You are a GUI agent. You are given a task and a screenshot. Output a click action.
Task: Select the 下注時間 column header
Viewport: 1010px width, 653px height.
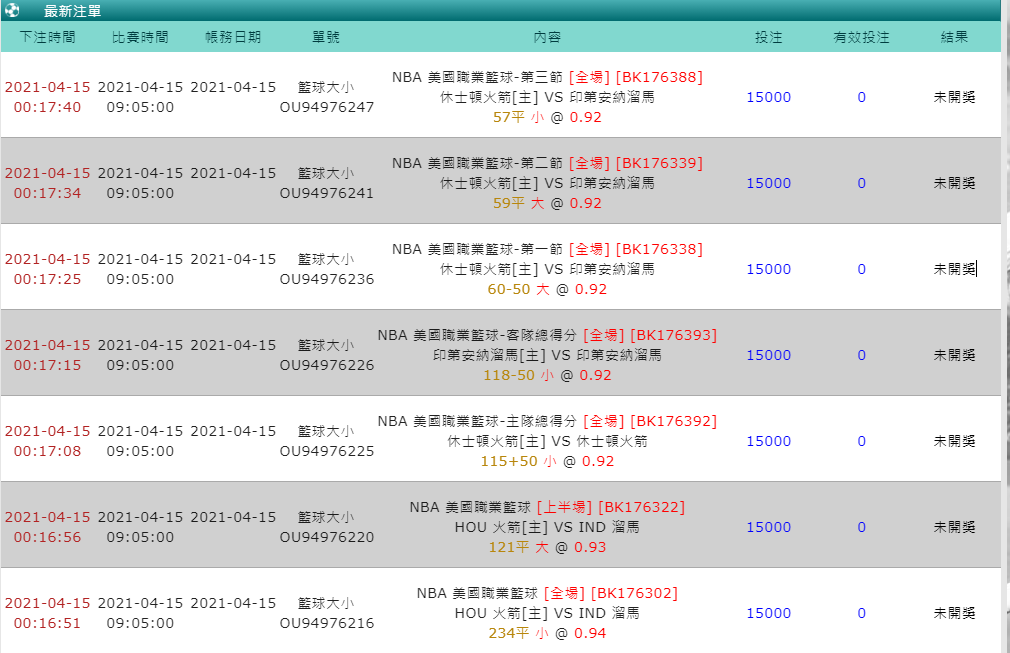[x=48, y=37]
